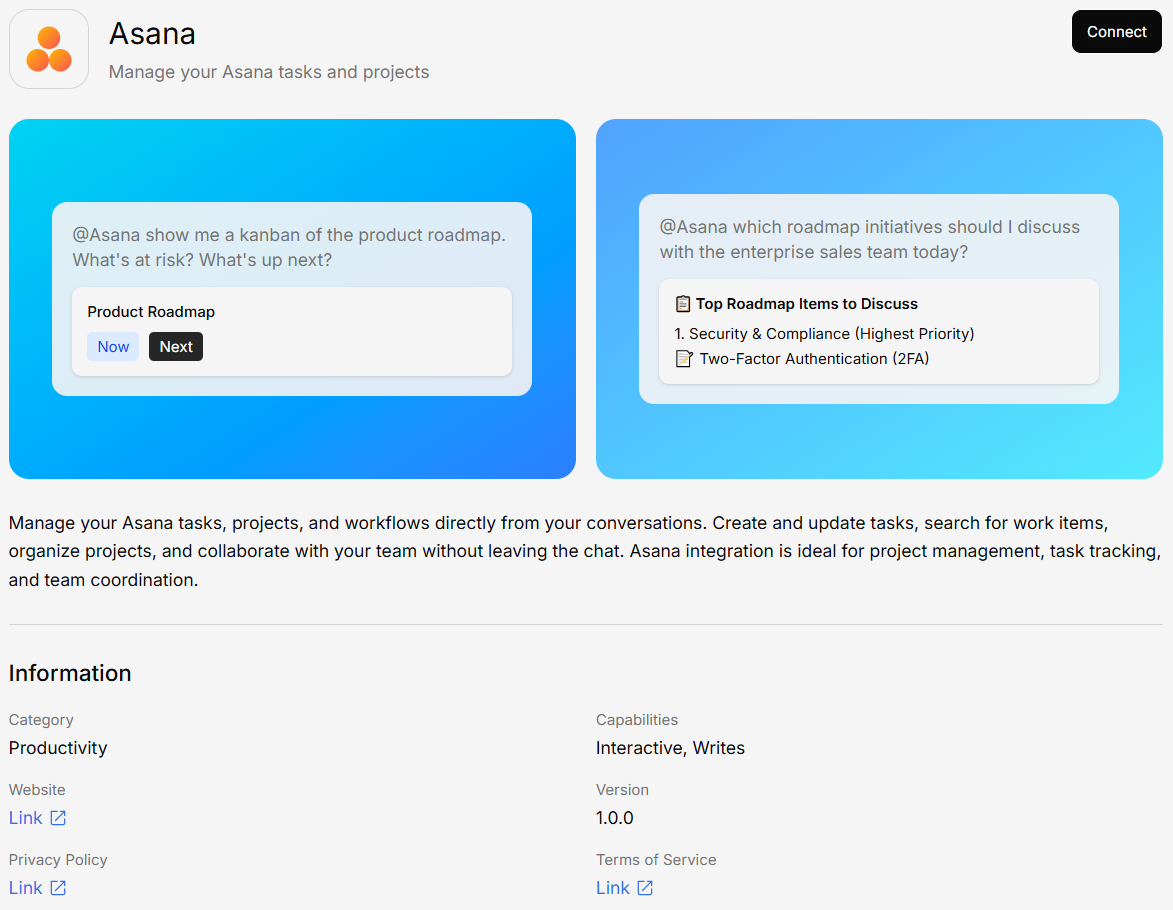Switch to the Next pill in Product Roadmap
The height and width of the screenshot is (910, 1173).
(176, 347)
